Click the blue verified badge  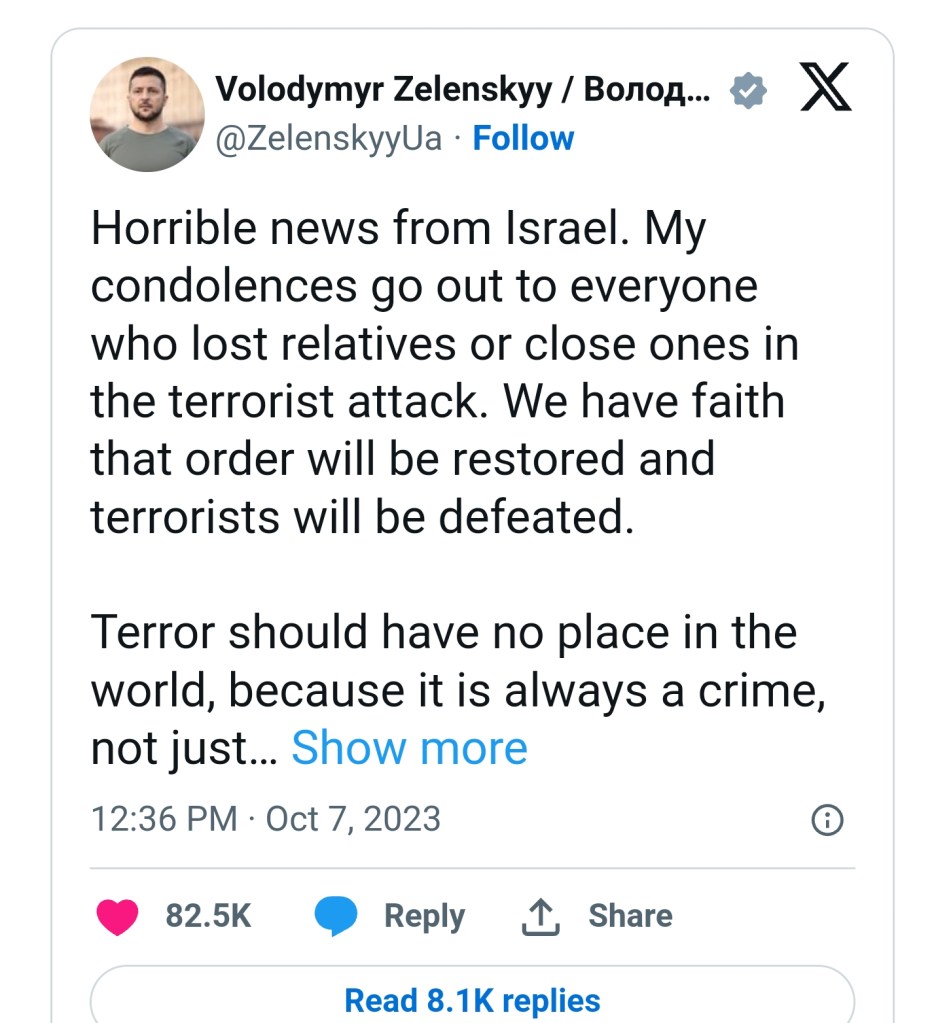tap(748, 92)
